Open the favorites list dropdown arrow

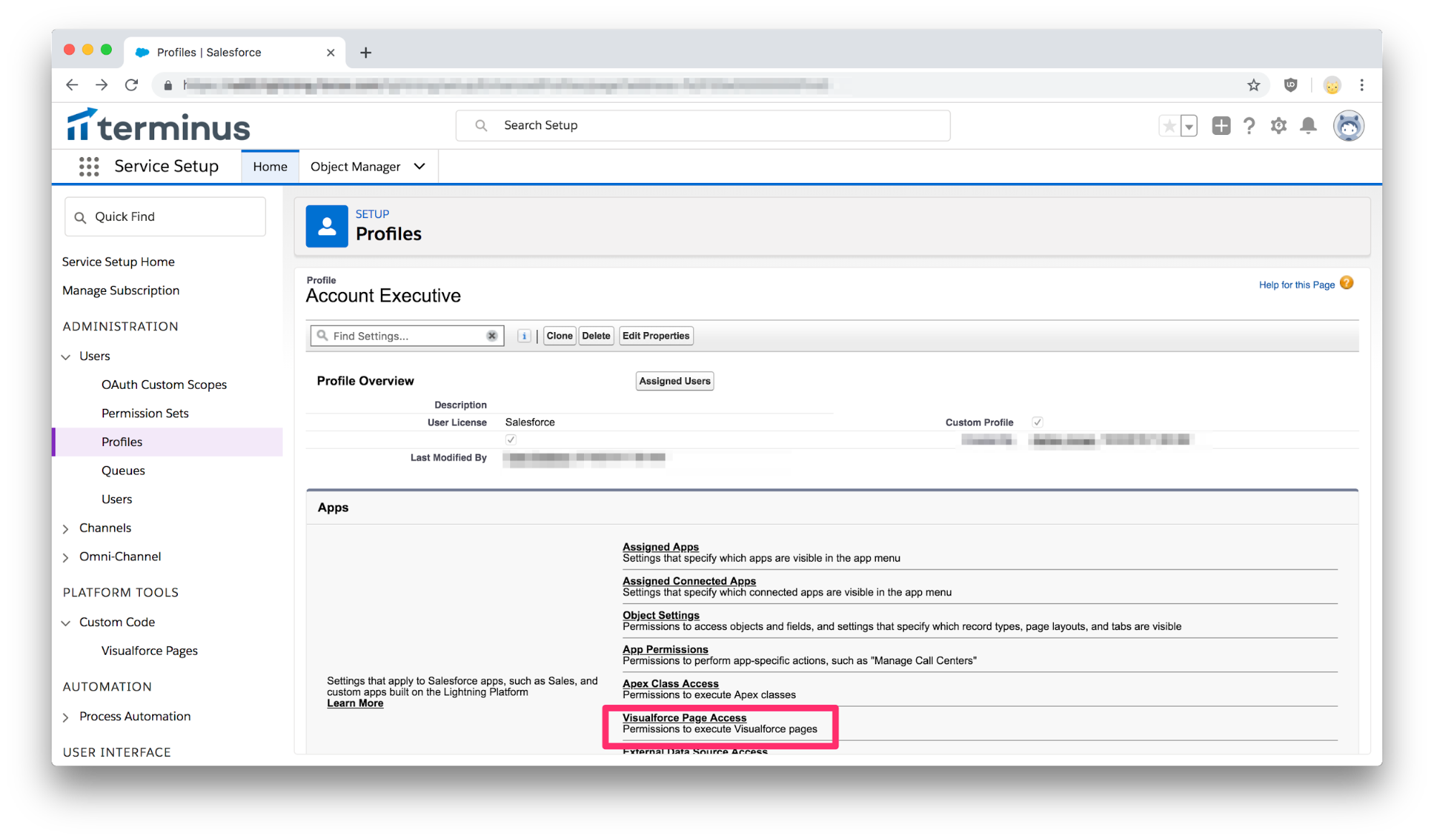click(1189, 126)
